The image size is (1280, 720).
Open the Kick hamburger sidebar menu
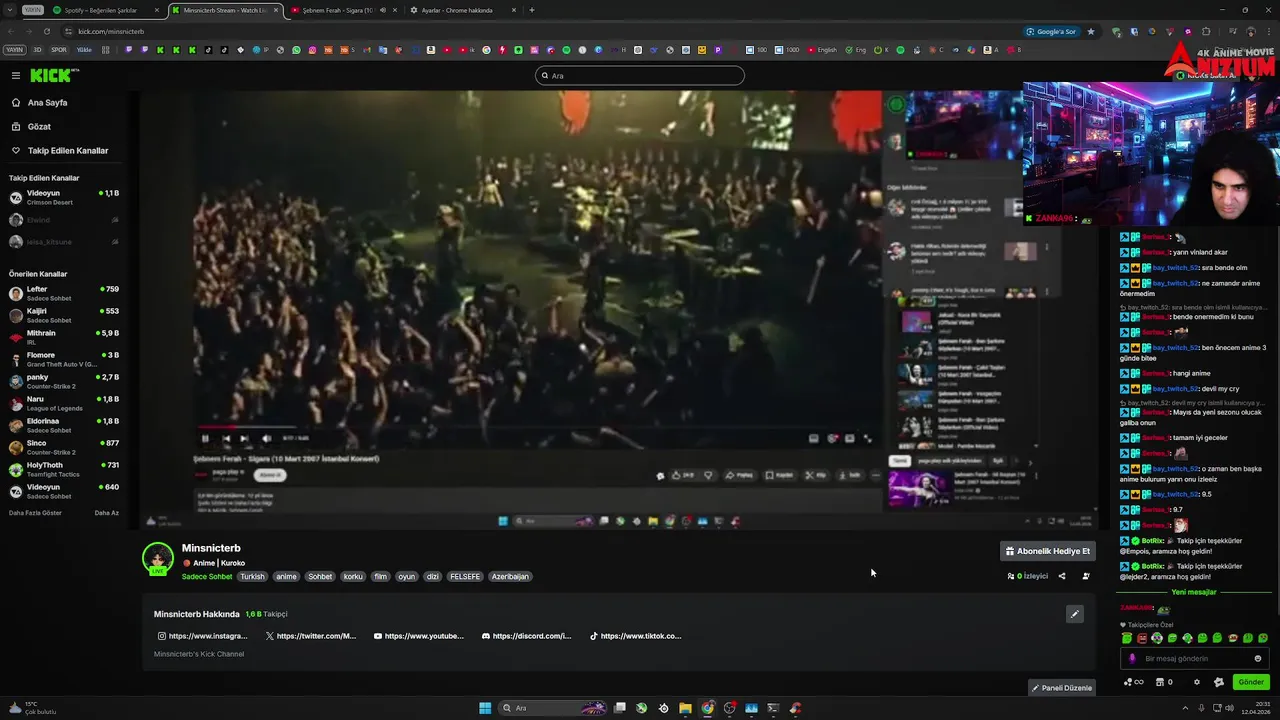16,76
